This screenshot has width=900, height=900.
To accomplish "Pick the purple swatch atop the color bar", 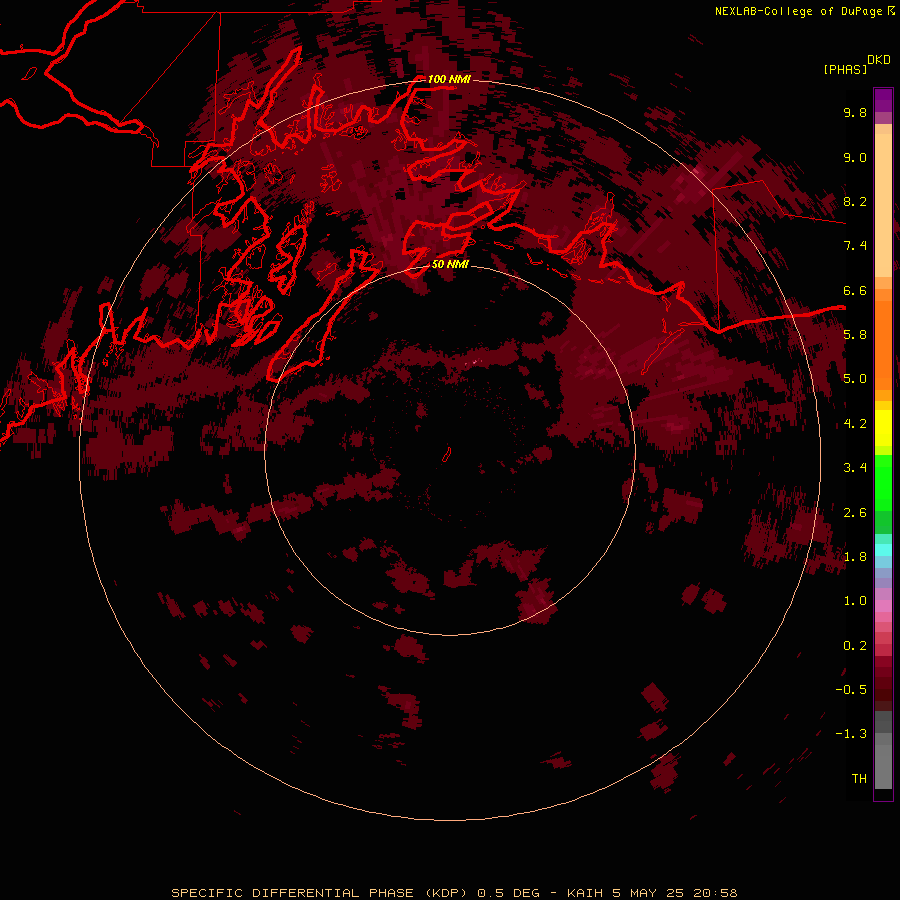I will coord(883,100).
